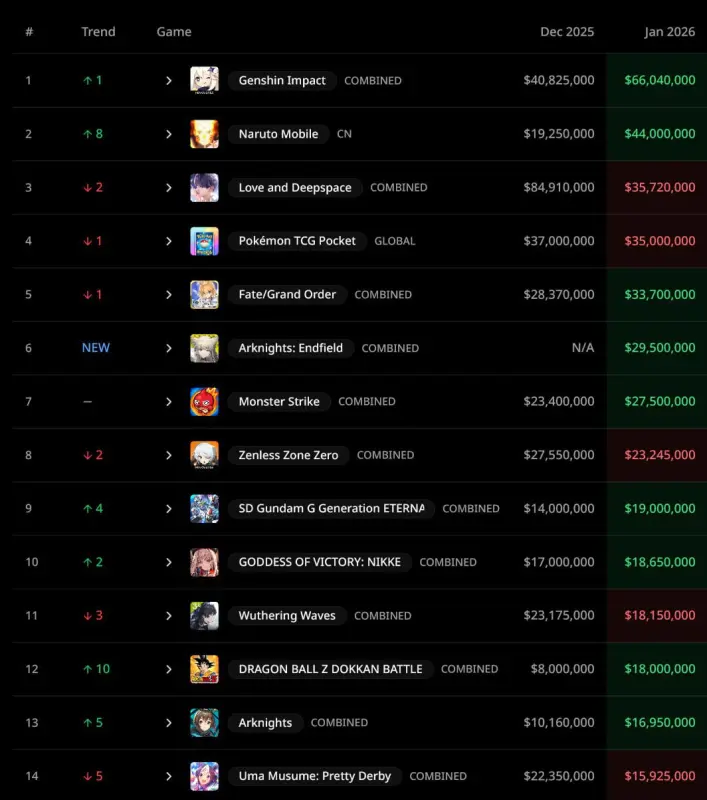Click the Zenless Zone Zero icon

point(204,455)
